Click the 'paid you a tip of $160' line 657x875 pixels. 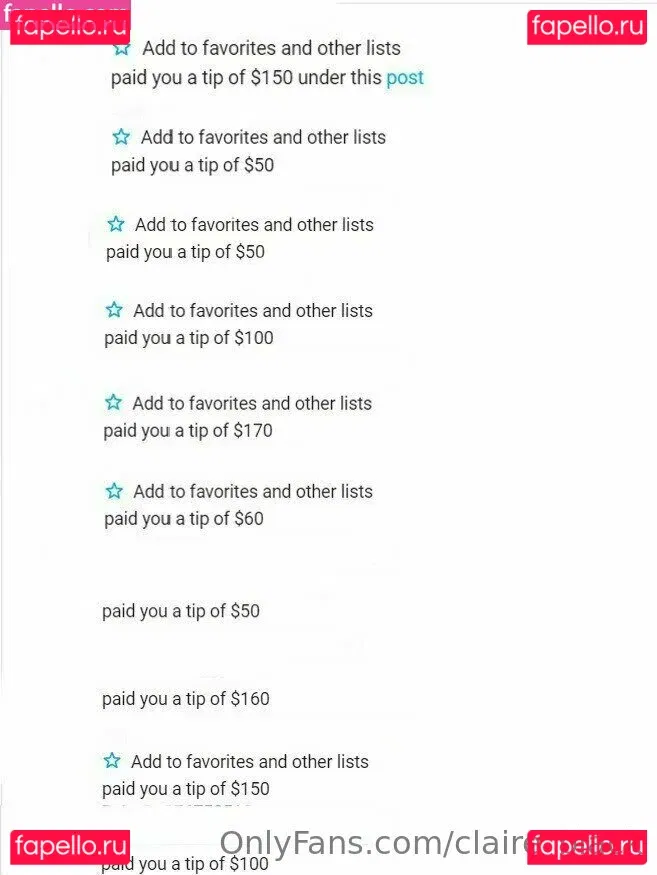click(x=186, y=699)
